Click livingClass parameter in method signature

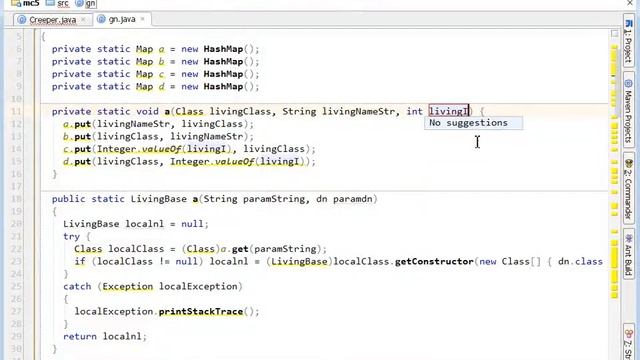pos(240,111)
